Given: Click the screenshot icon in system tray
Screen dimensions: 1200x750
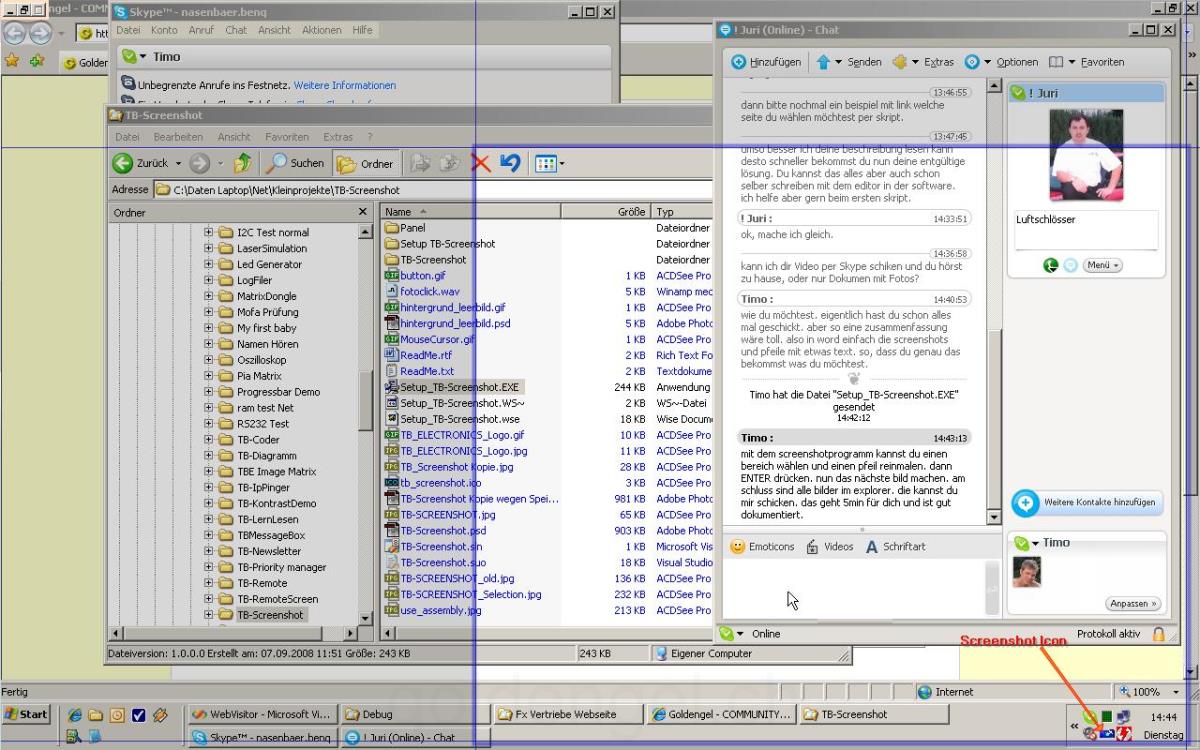Looking at the screenshot, I should coord(1107,734).
